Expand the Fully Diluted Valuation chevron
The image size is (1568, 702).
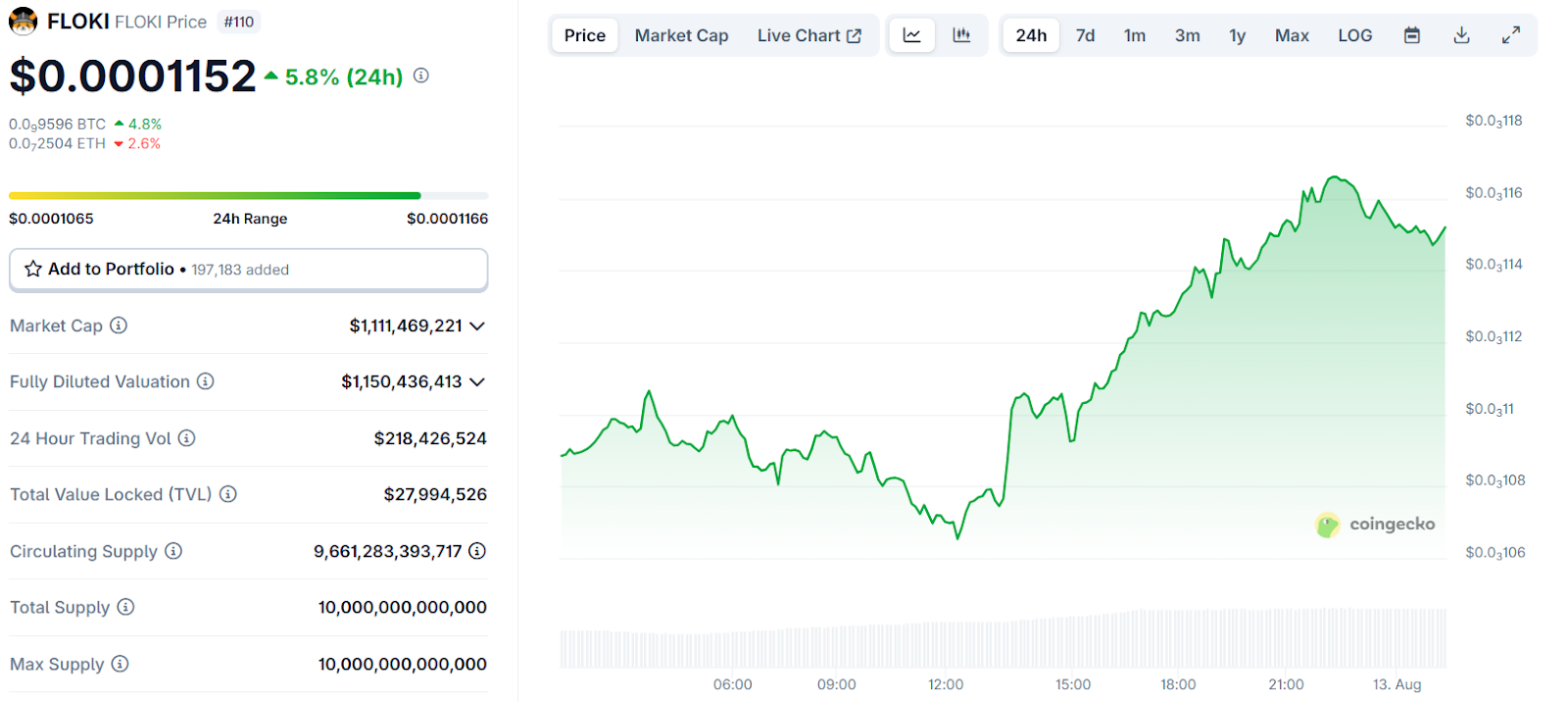coord(477,381)
